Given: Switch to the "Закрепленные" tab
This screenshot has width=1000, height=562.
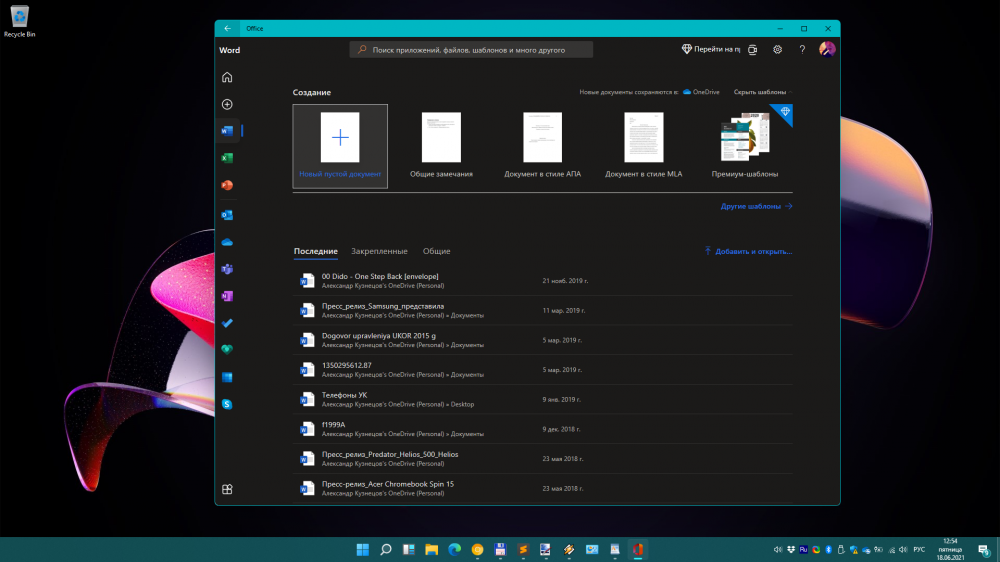Looking at the screenshot, I should pyautogui.click(x=379, y=251).
